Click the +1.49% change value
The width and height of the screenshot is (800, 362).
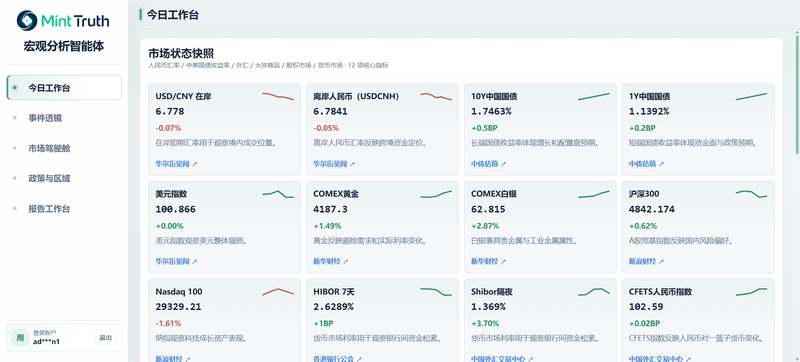pyautogui.click(x=328, y=226)
